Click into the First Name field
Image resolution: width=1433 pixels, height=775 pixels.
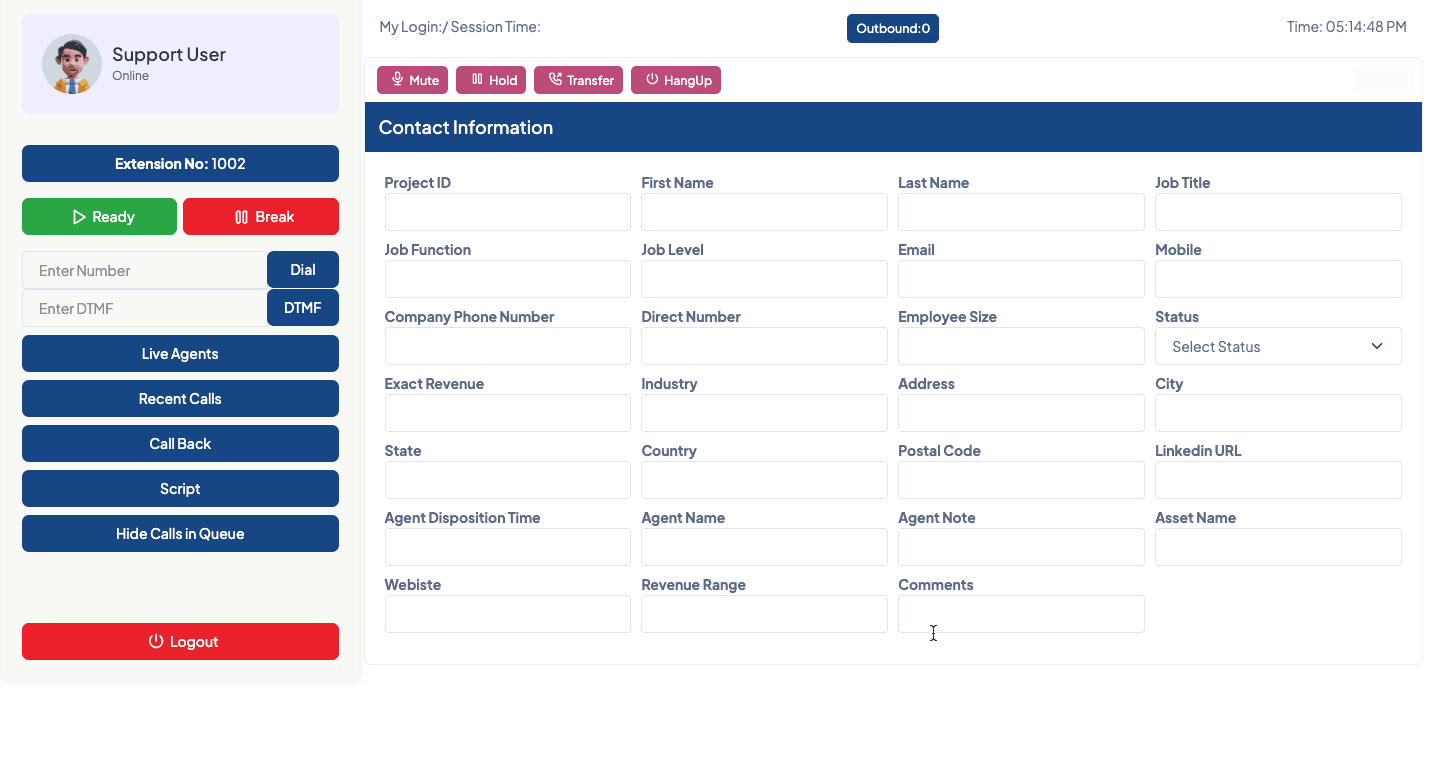coord(764,212)
